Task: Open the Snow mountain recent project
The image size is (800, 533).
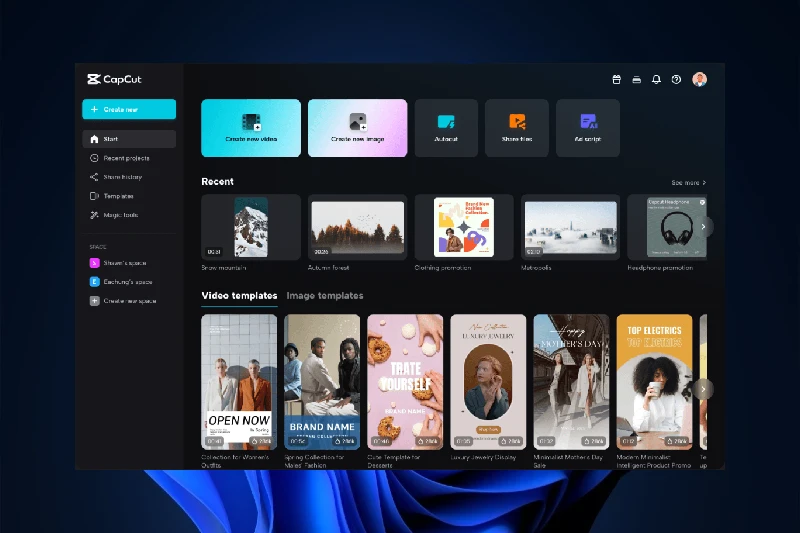Action: 251,227
